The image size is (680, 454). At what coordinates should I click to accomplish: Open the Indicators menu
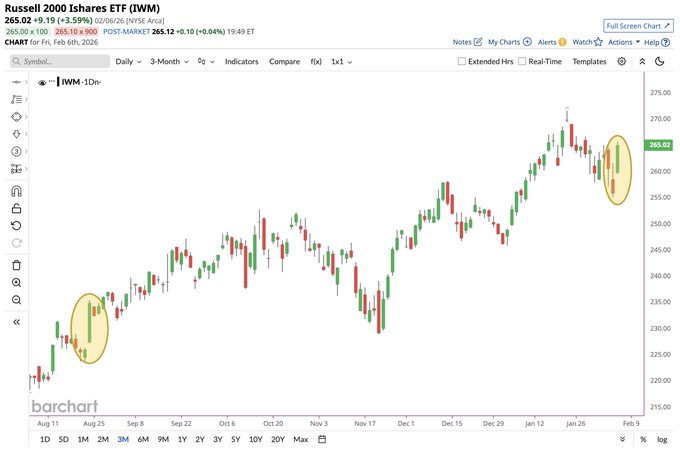[x=241, y=62]
